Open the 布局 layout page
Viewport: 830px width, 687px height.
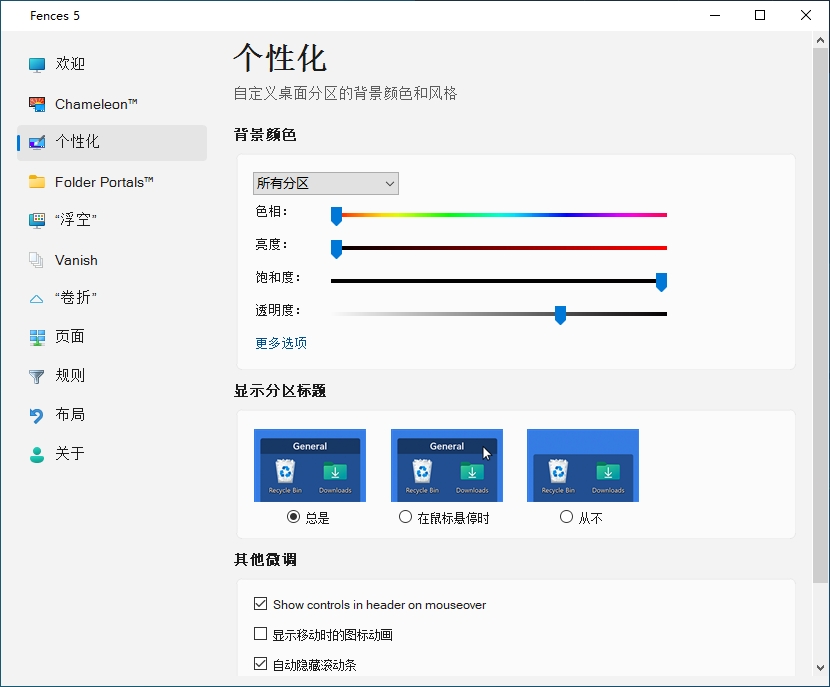112,414
